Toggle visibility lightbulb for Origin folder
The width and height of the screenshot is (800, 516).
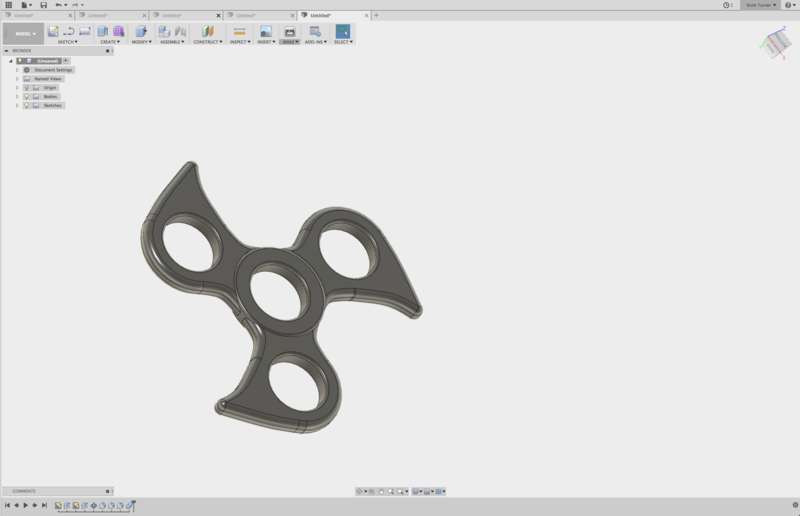tap(27, 88)
